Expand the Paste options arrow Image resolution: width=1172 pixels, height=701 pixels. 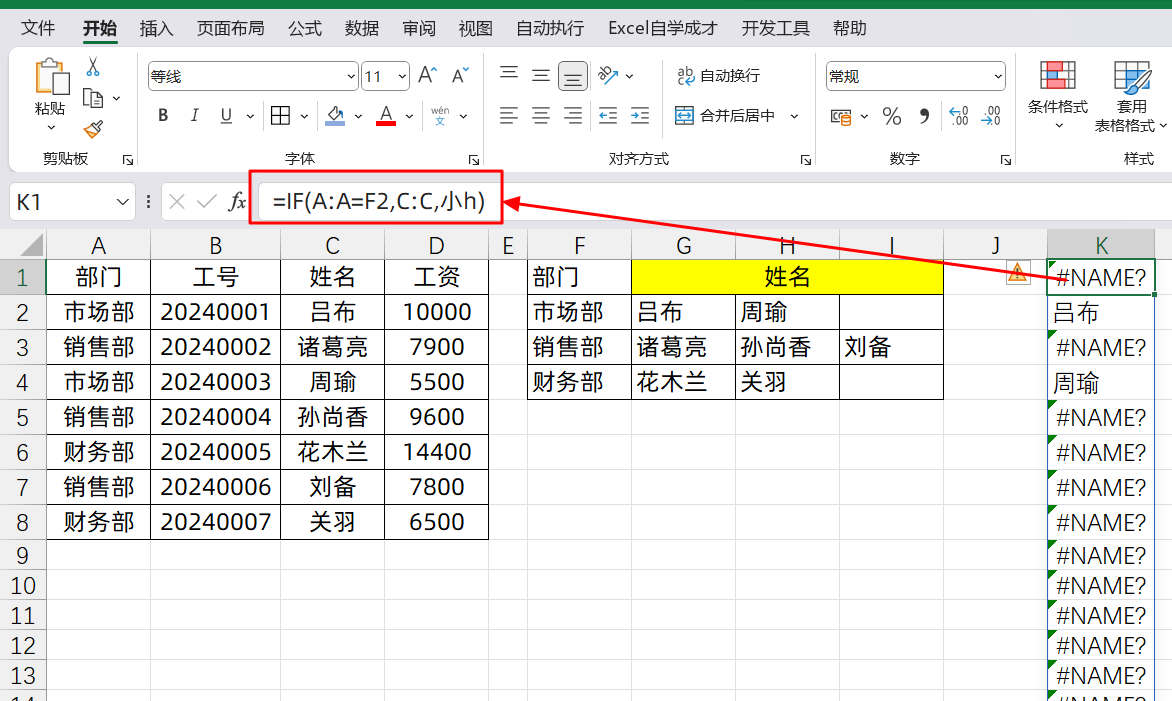[x=51, y=128]
